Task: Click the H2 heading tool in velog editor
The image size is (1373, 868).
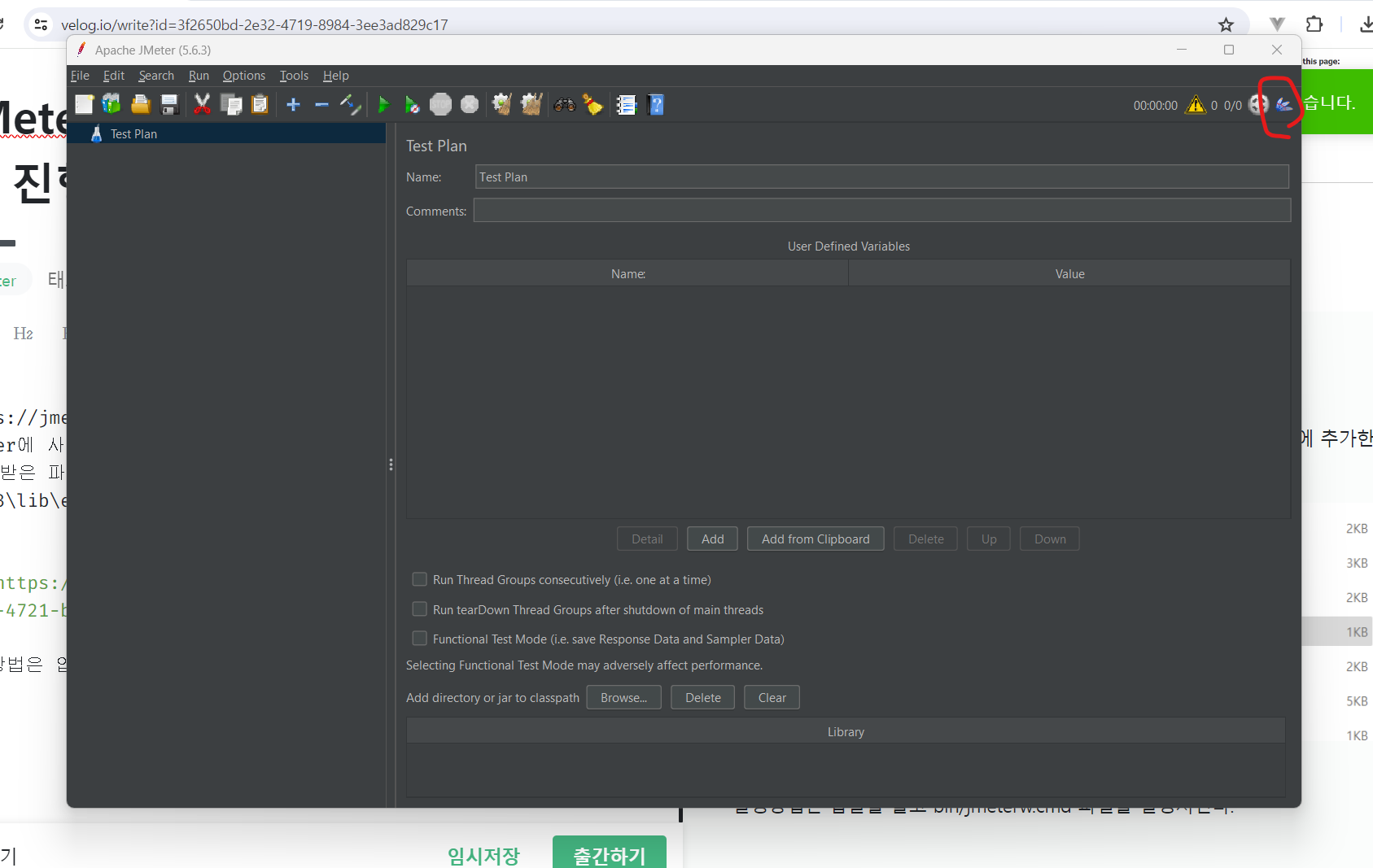Action: (23, 333)
